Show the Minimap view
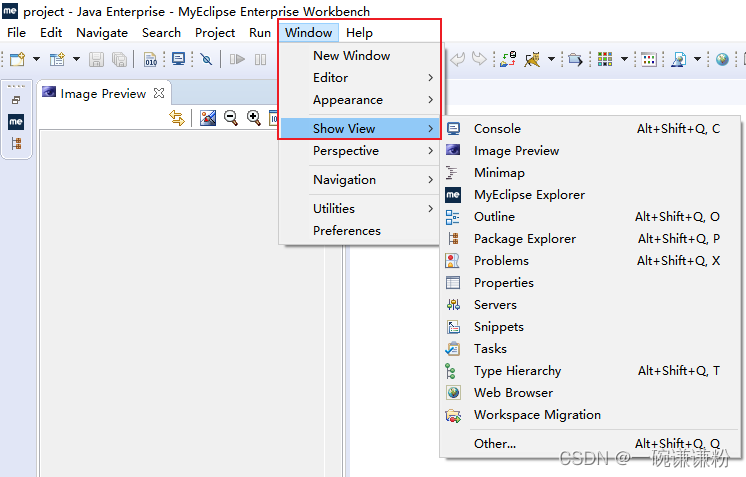Image resolution: width=746 pixels, height=477 pixels. pyautogui.click(x=589, y=173)
